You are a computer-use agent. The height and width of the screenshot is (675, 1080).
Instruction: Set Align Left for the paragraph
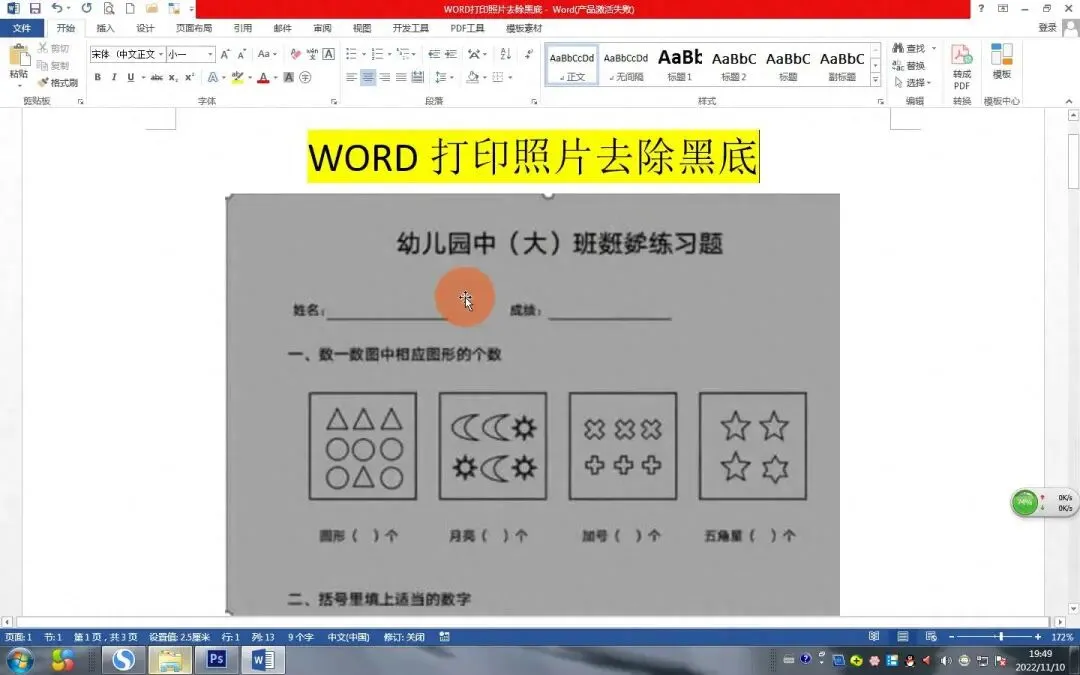(x=351, y=77)
